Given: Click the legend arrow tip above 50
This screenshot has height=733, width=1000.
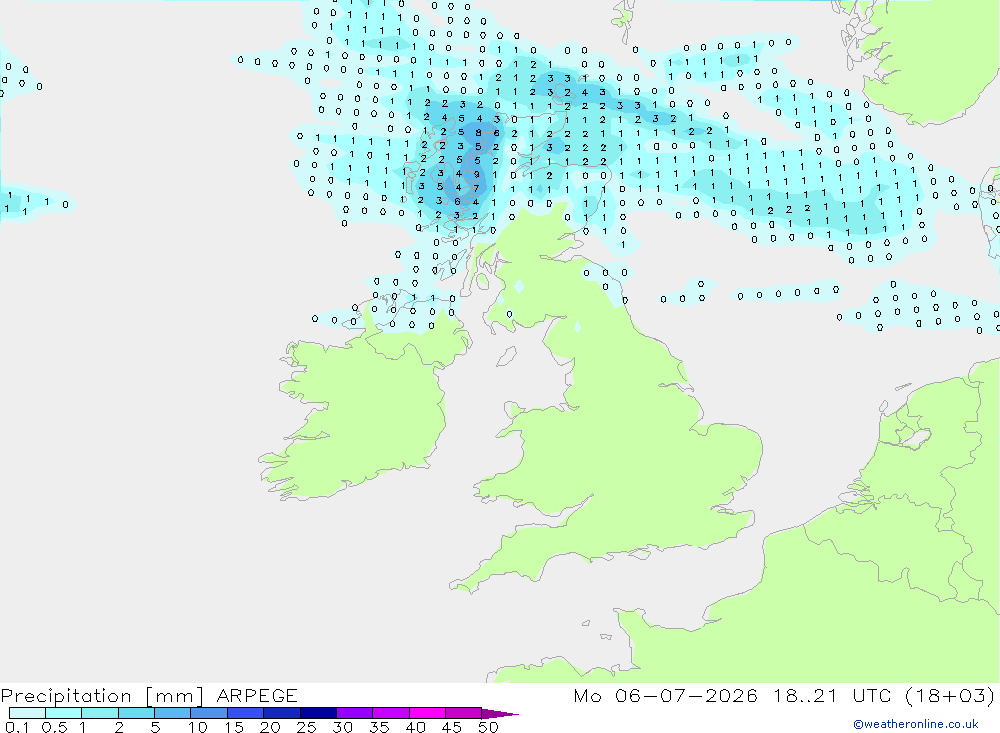Looking at the screenshot, I should click(x=500, y=713).
